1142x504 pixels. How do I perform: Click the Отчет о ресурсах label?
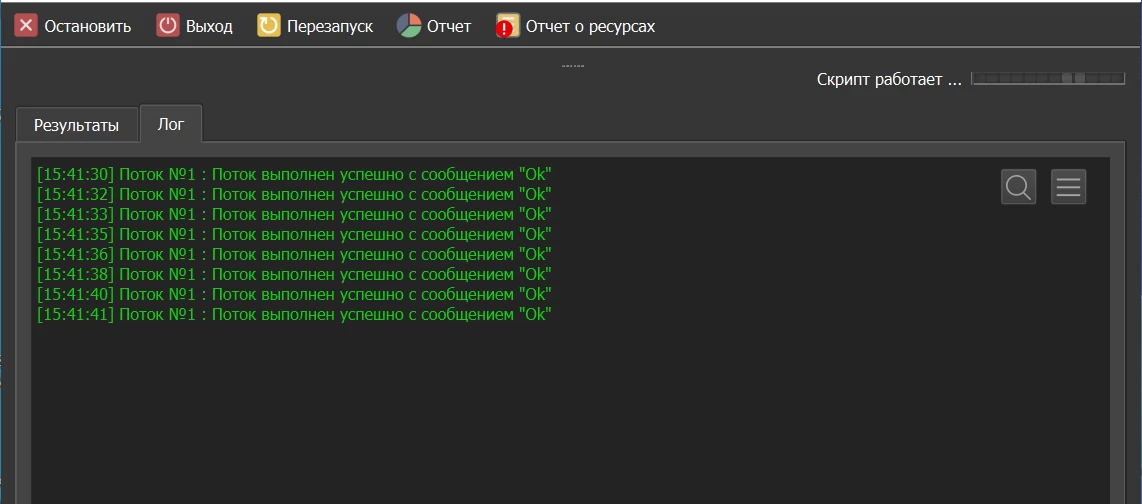(591, 27)
